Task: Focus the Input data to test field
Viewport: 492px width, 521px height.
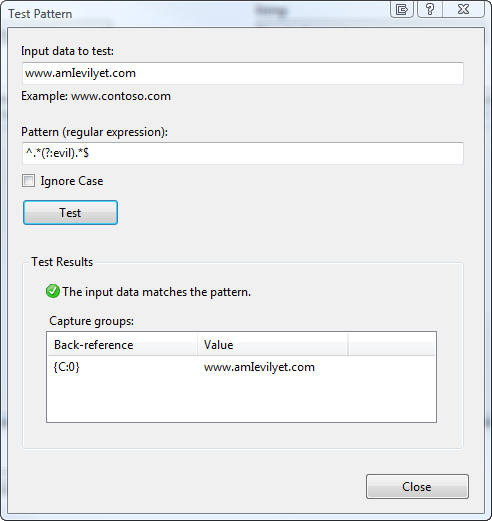Action: click(x=243, y=73)
